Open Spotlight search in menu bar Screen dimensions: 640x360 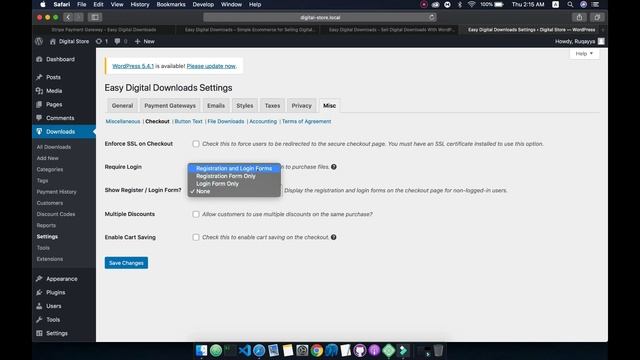click(x=570, y=4)
